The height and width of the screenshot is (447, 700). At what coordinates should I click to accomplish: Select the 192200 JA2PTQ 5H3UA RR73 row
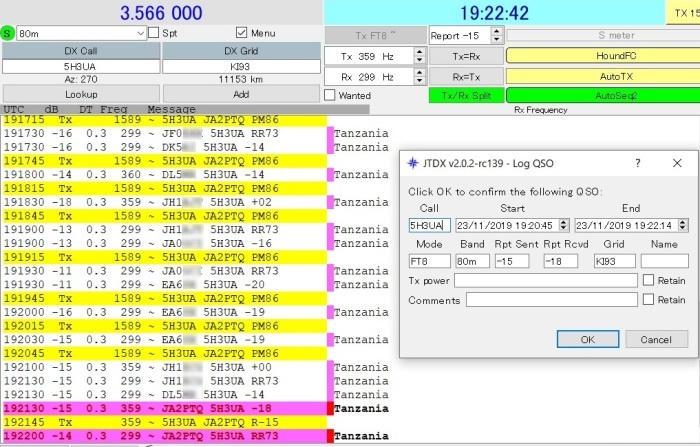pyautogui.click(x=165, y=436)
